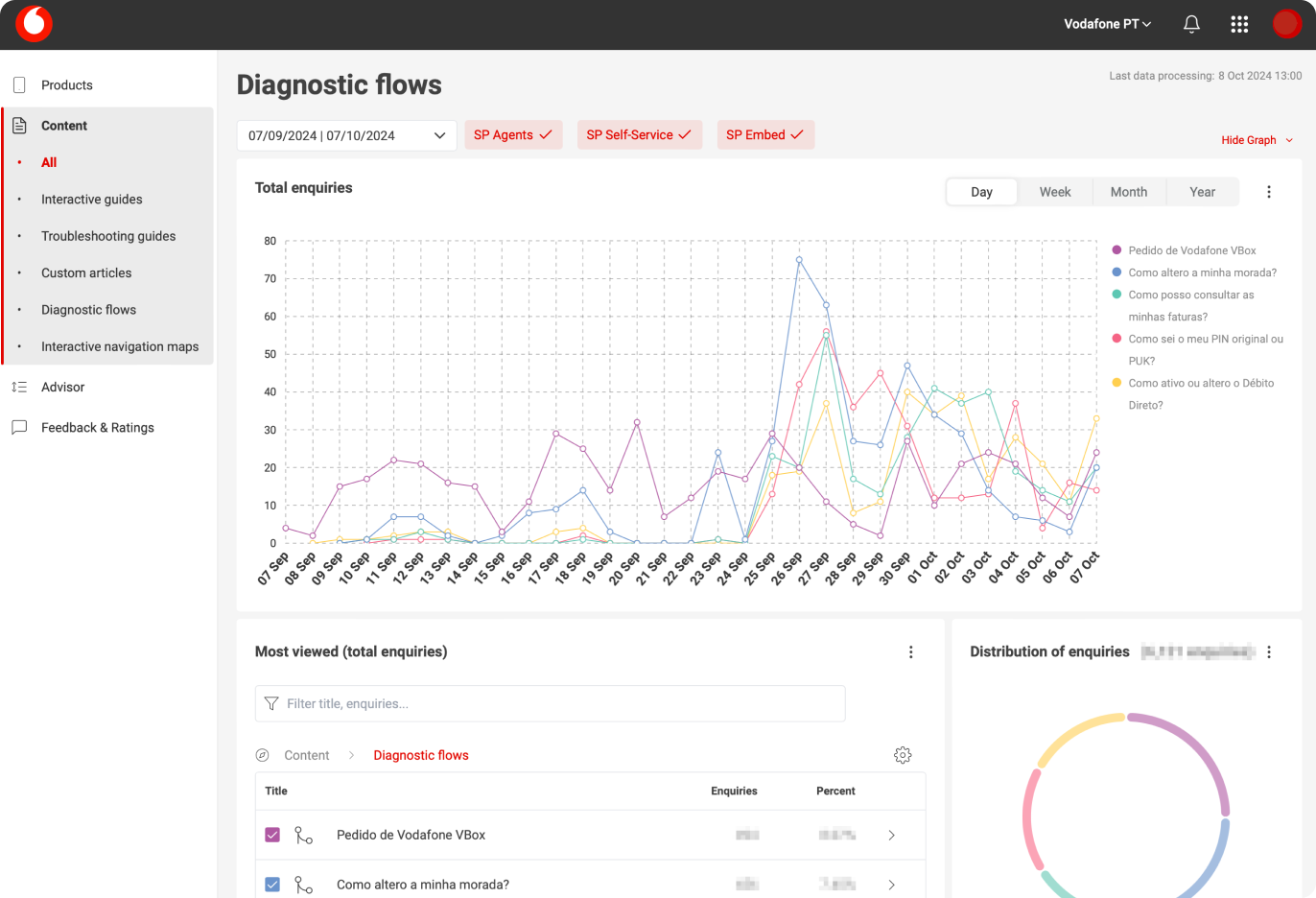Uncheck Pedido de Vodafone VBox checkbox
The width and height of the screenshot is (1316, 898).
click(x=272, y=835)
